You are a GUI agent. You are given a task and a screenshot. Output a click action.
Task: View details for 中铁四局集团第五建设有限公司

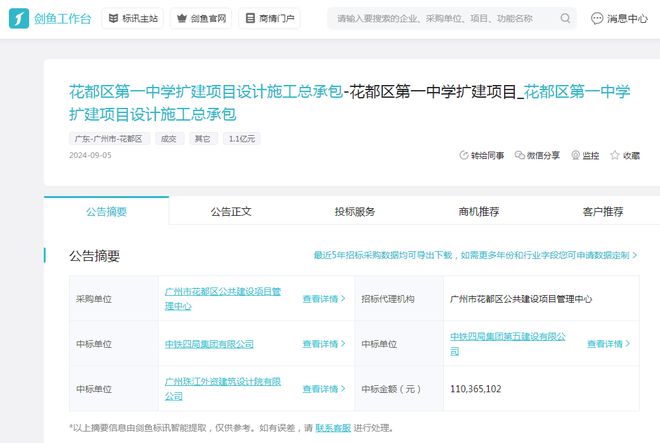609,344
